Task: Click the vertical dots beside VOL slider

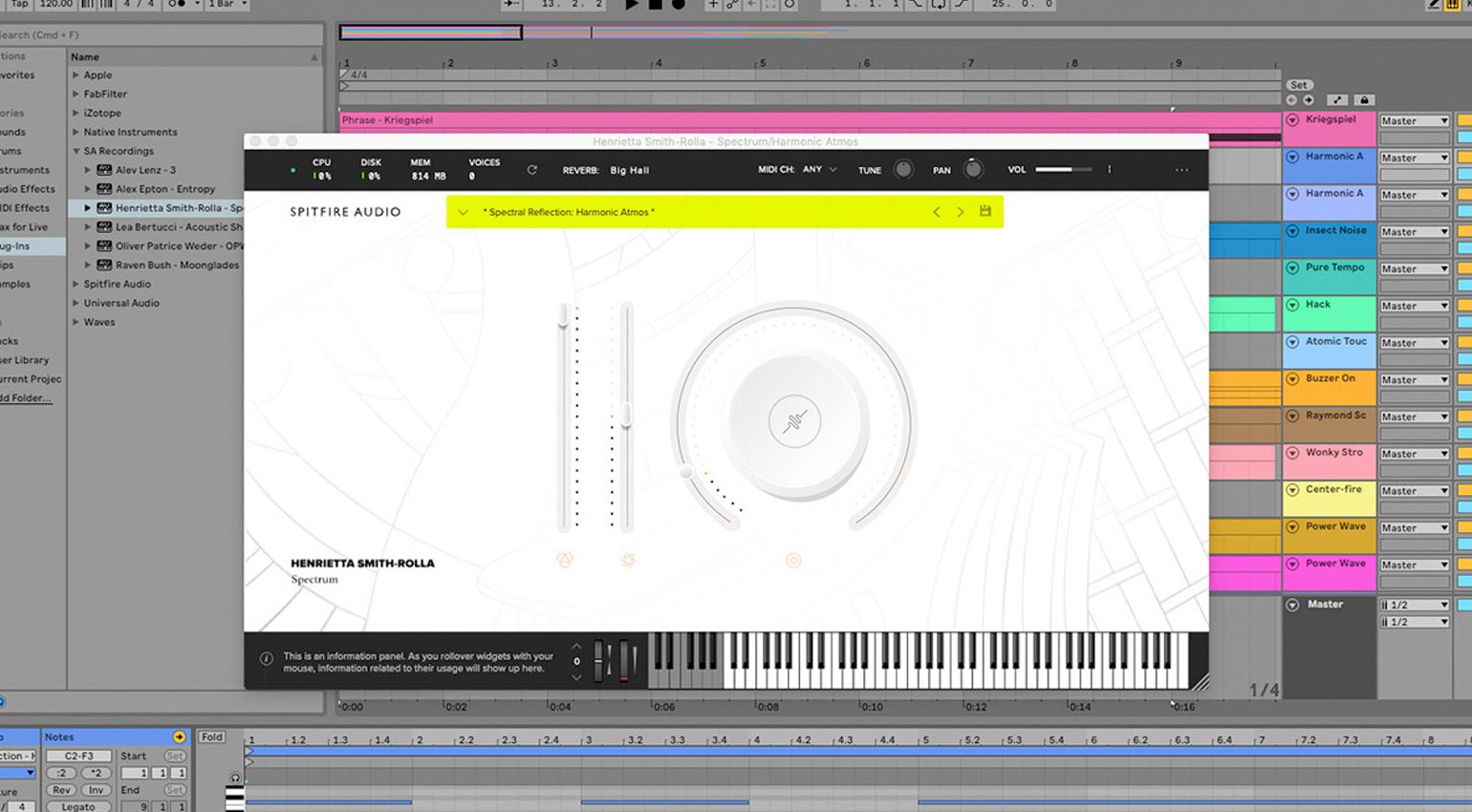Action: point(1110,169)
